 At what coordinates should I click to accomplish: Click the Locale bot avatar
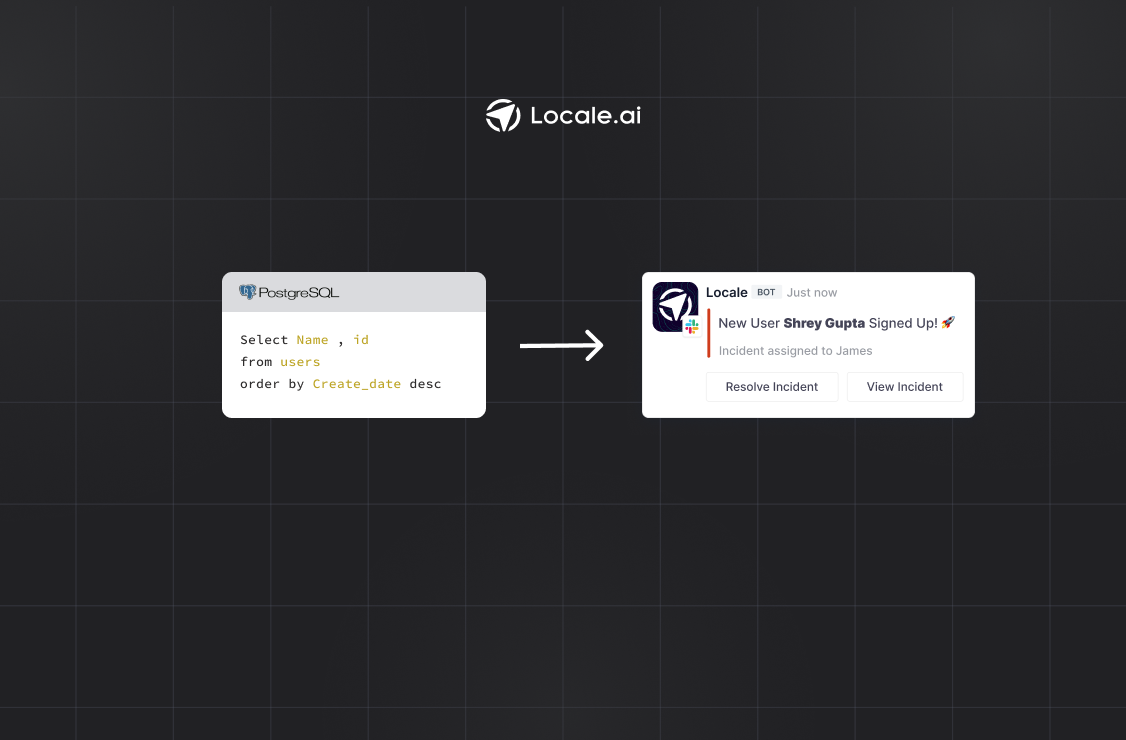[675, 307]
